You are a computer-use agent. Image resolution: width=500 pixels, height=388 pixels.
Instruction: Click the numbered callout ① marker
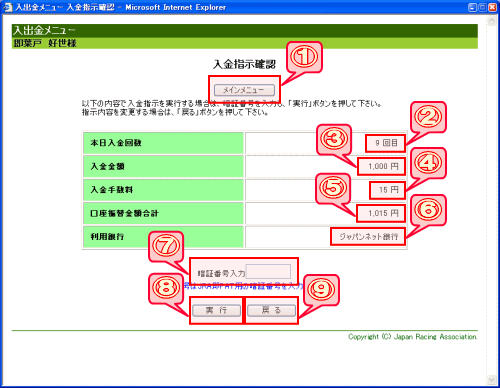pos(304,57)
